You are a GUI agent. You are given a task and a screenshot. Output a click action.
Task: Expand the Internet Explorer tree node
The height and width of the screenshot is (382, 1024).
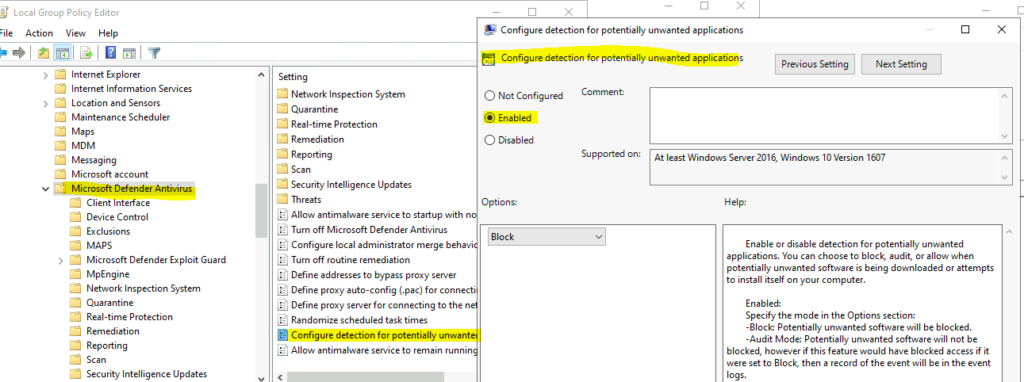[x=45, y=74]
